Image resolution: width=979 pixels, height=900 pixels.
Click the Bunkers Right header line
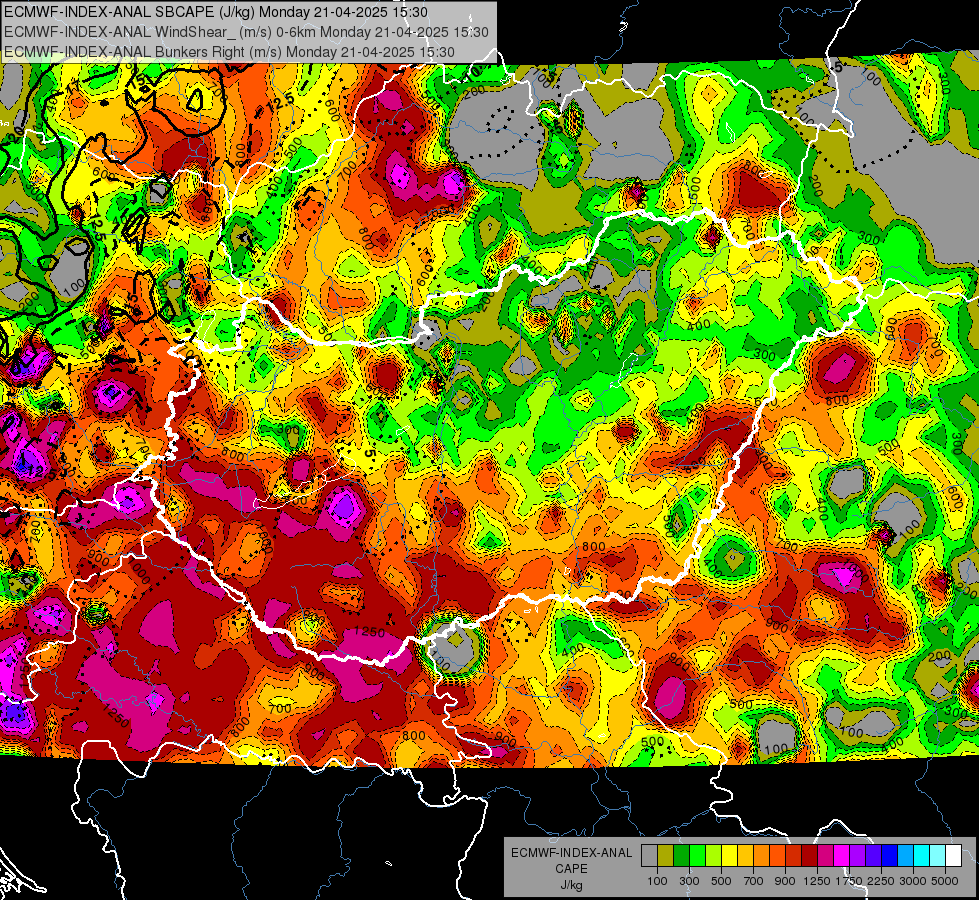tap(229, 52)
